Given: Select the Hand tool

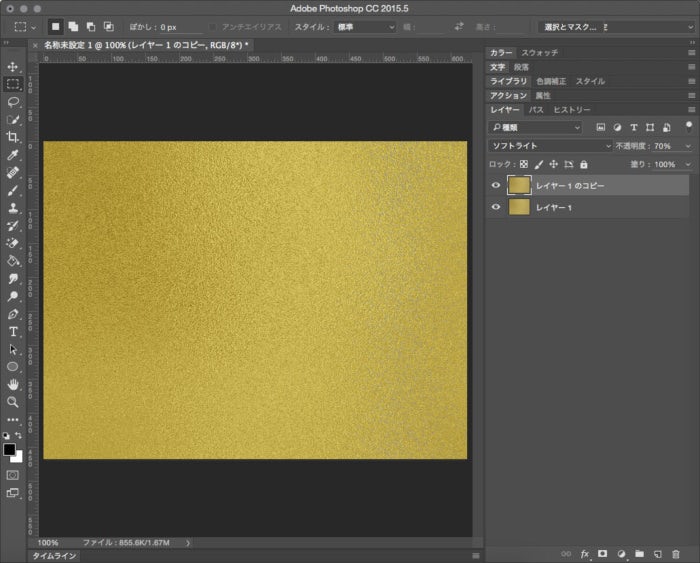Looking at the screenshot, I should (x=13, y=384).
